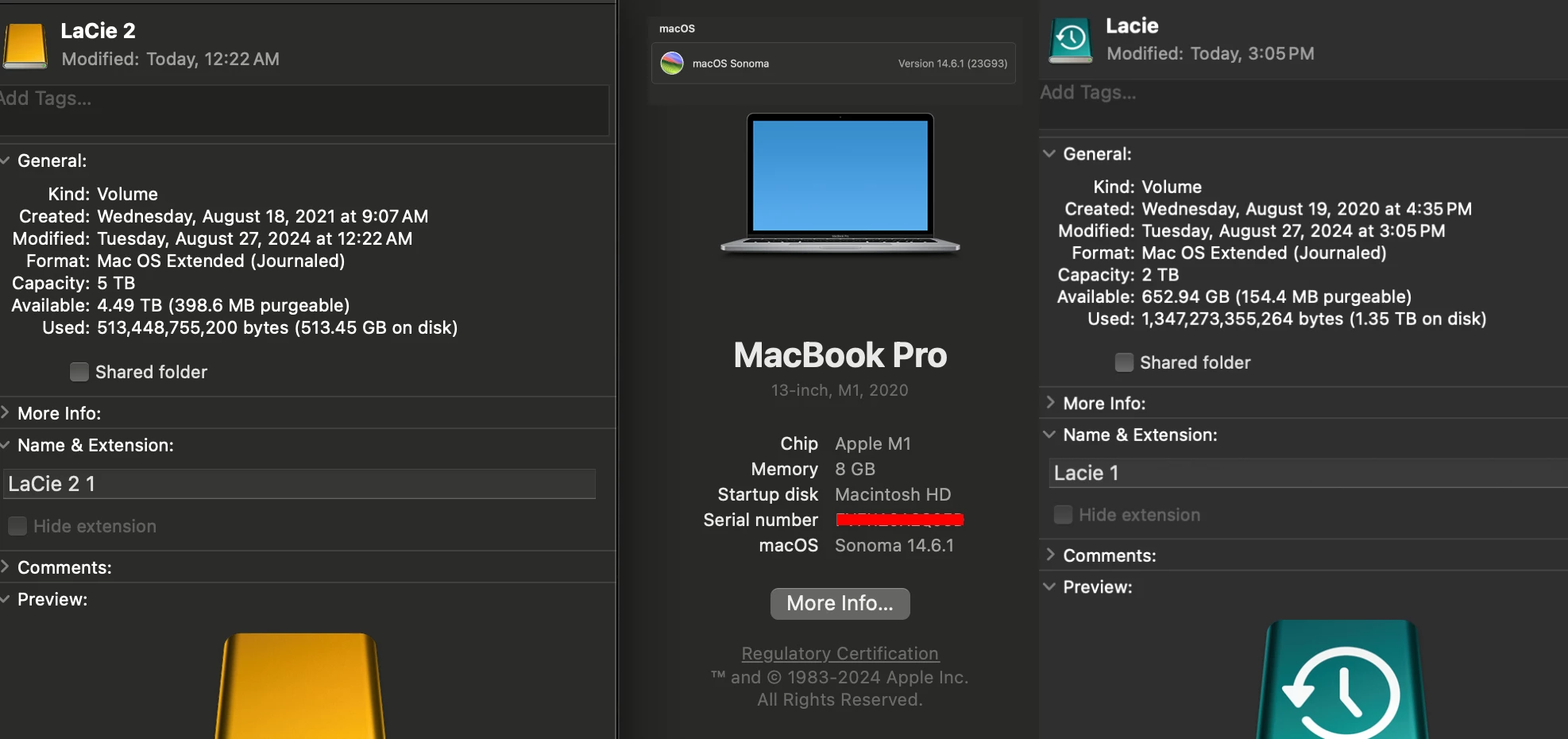Toggle Shared folder checkbox in Lacie window
1568x739 pixels.
click(x=1124, y=362)
